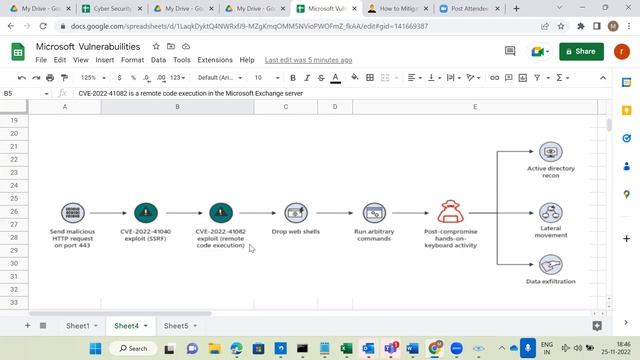The width and height of the screenshot is (640, 360).
Task: Open Google Keep in side panel
Action: click(x=627, y=110)
